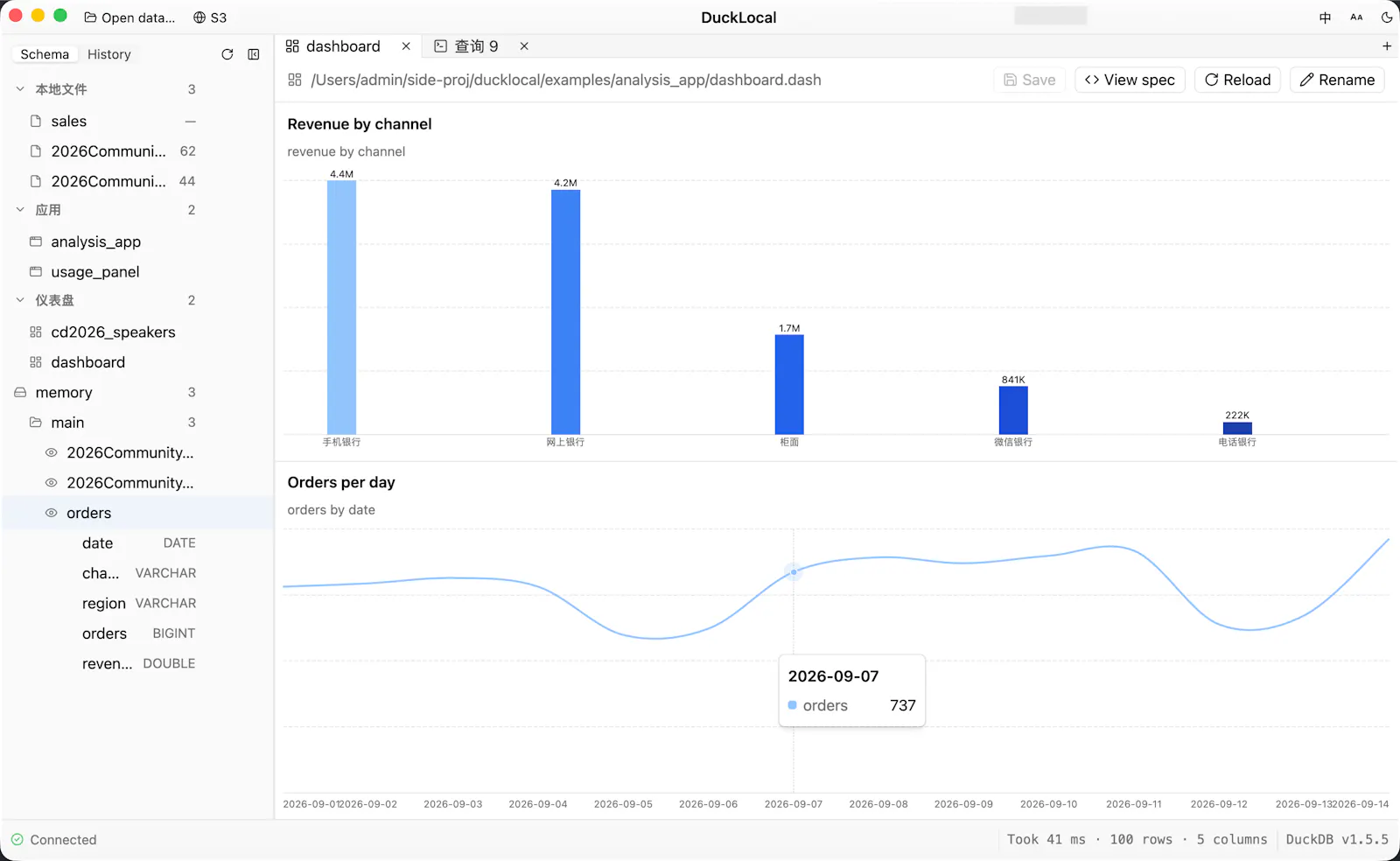This screenshot has width=1400, height=861.
Task: Click the 微信银行 bar in chart
Action: tap(1013, 409)
